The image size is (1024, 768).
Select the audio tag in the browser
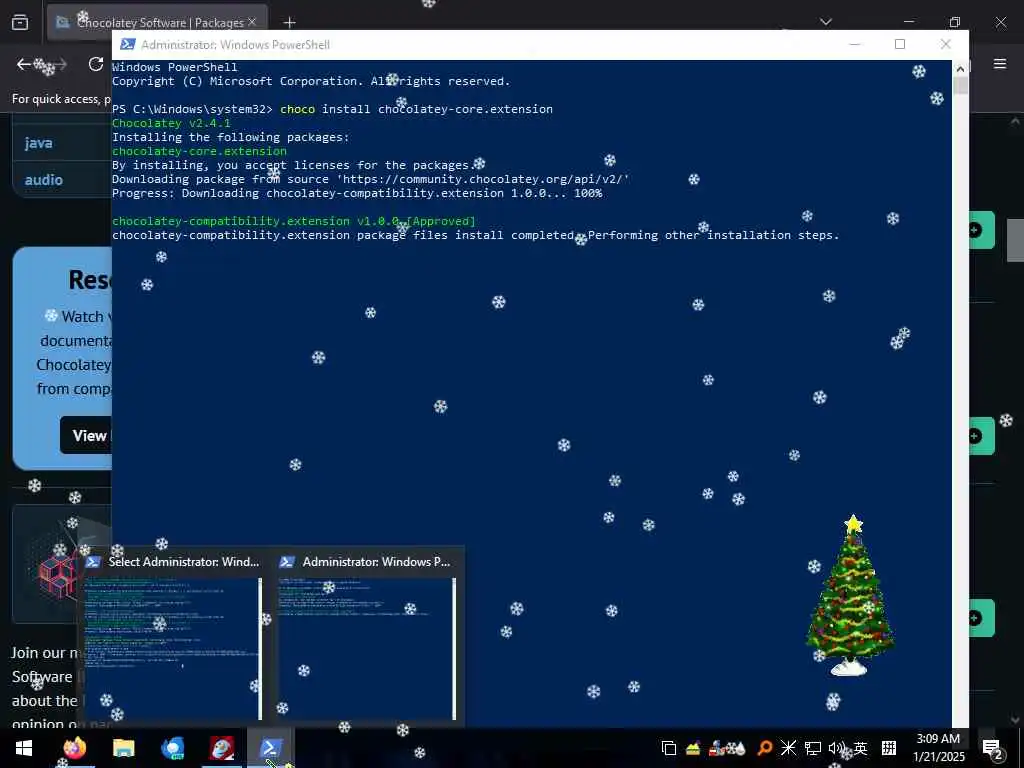(44, 180)
